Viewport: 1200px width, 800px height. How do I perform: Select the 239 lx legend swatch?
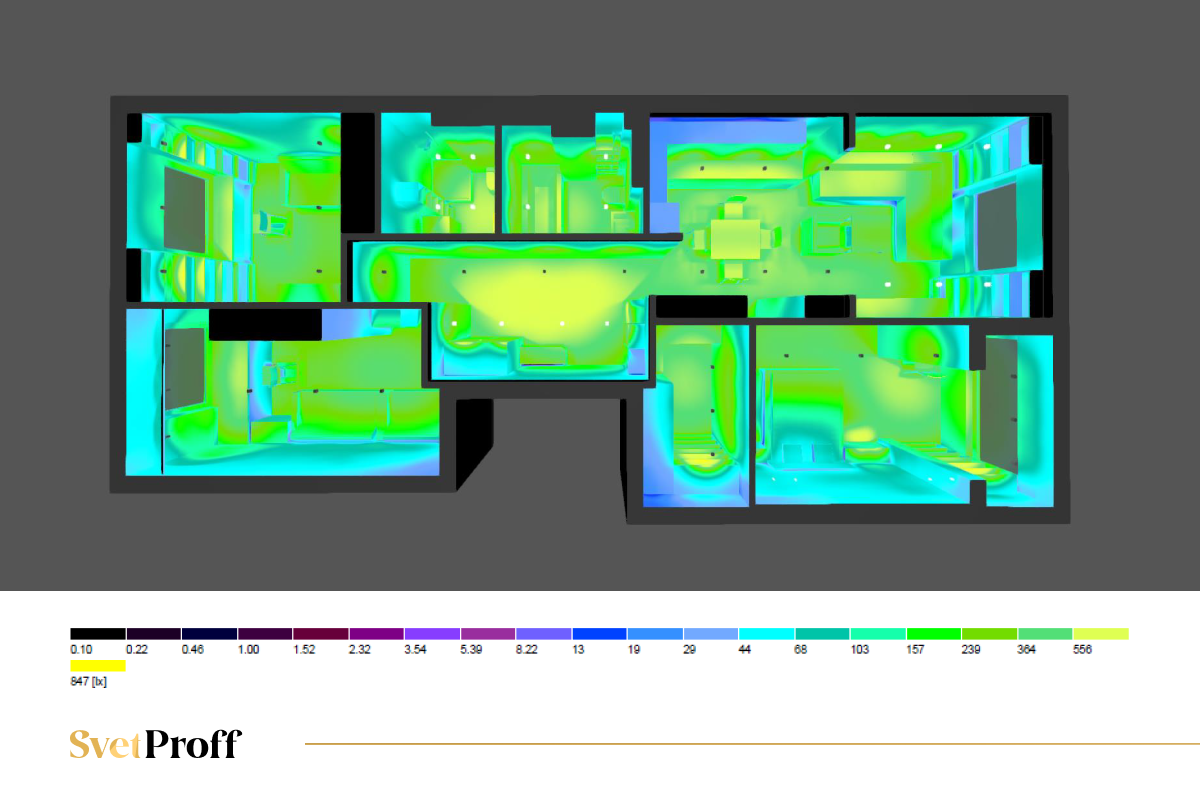coord(990,634)
